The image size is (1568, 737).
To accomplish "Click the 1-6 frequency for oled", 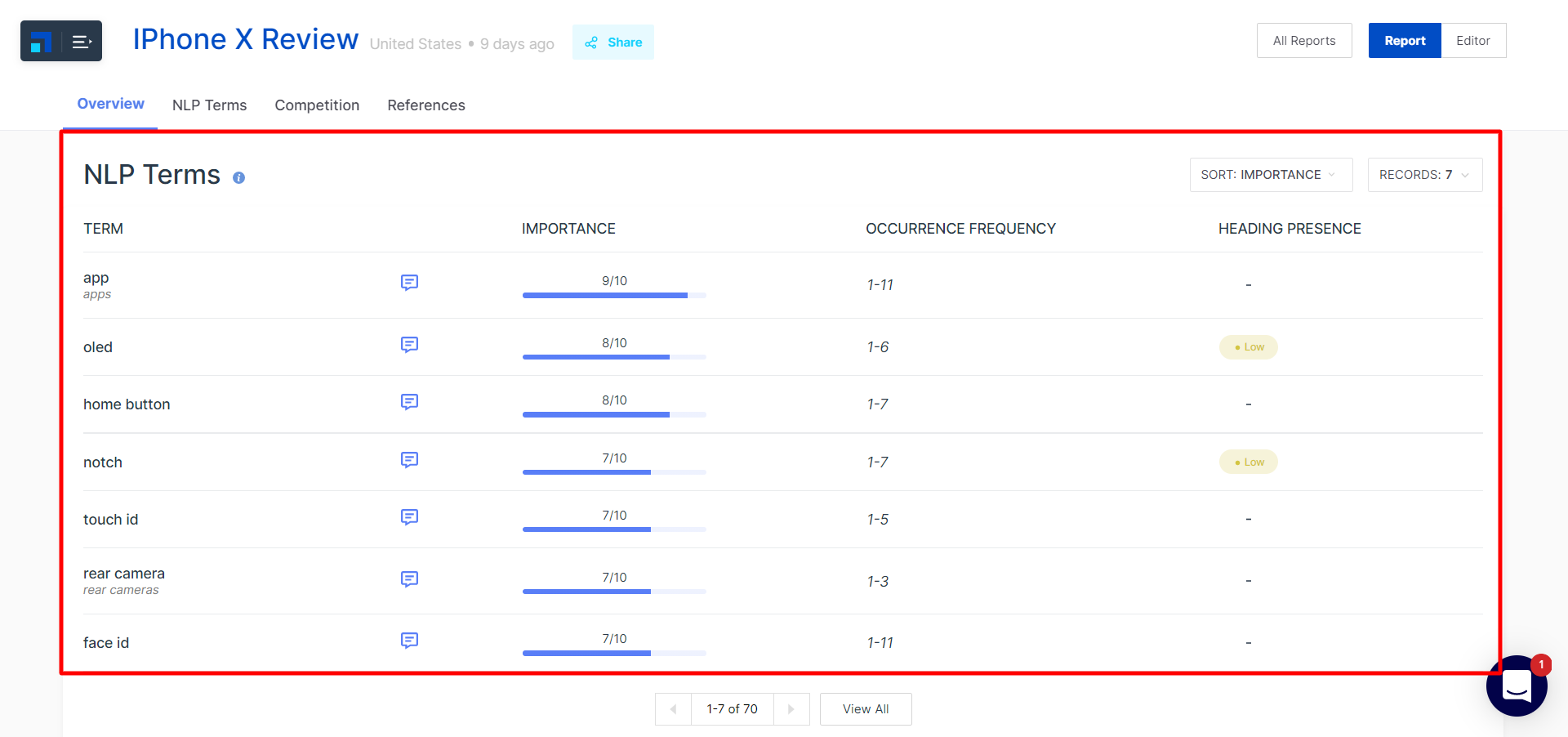I will [x=878, y=347].
